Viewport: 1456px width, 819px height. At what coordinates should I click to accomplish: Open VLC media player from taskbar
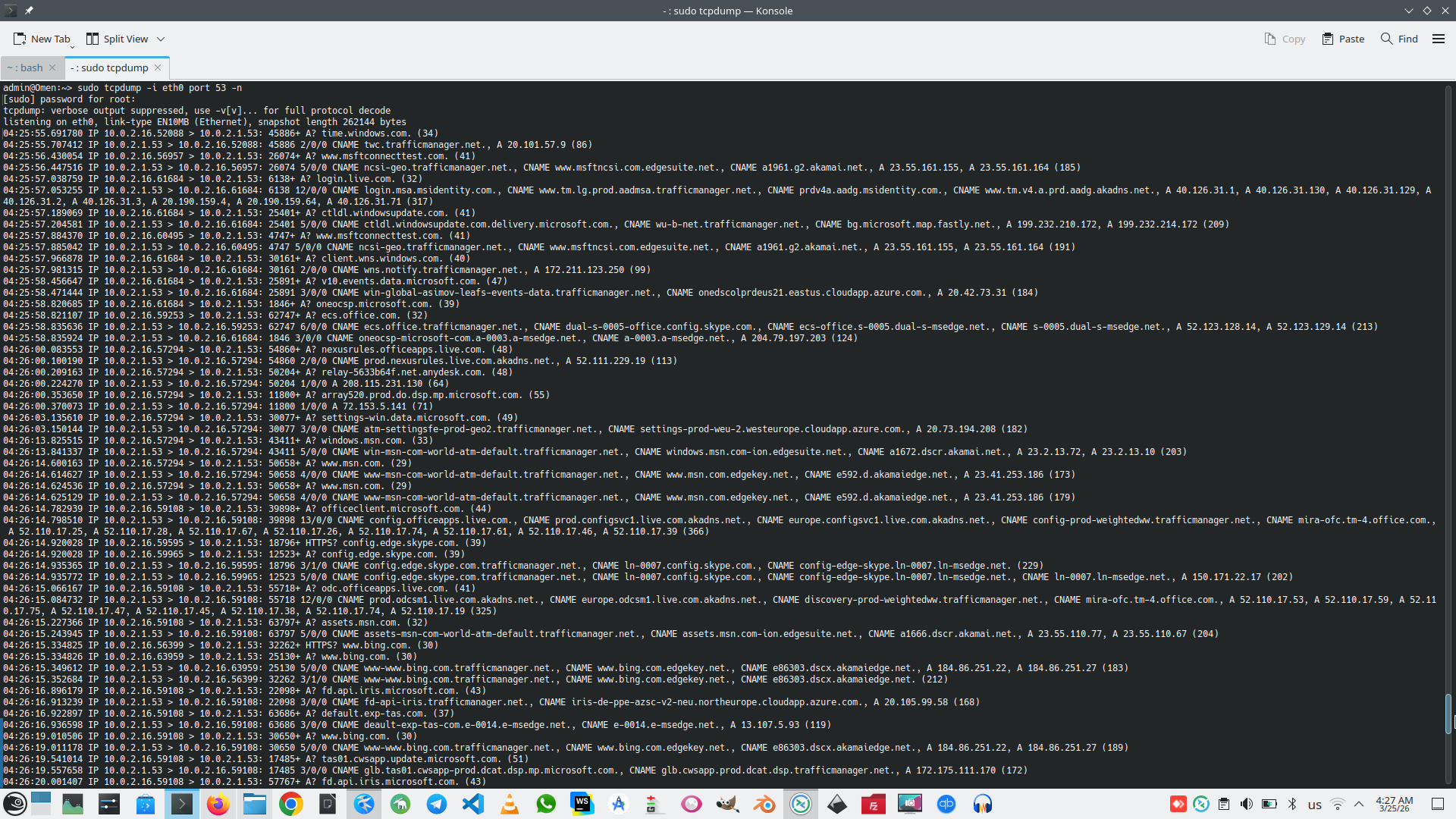pos(510,804)
